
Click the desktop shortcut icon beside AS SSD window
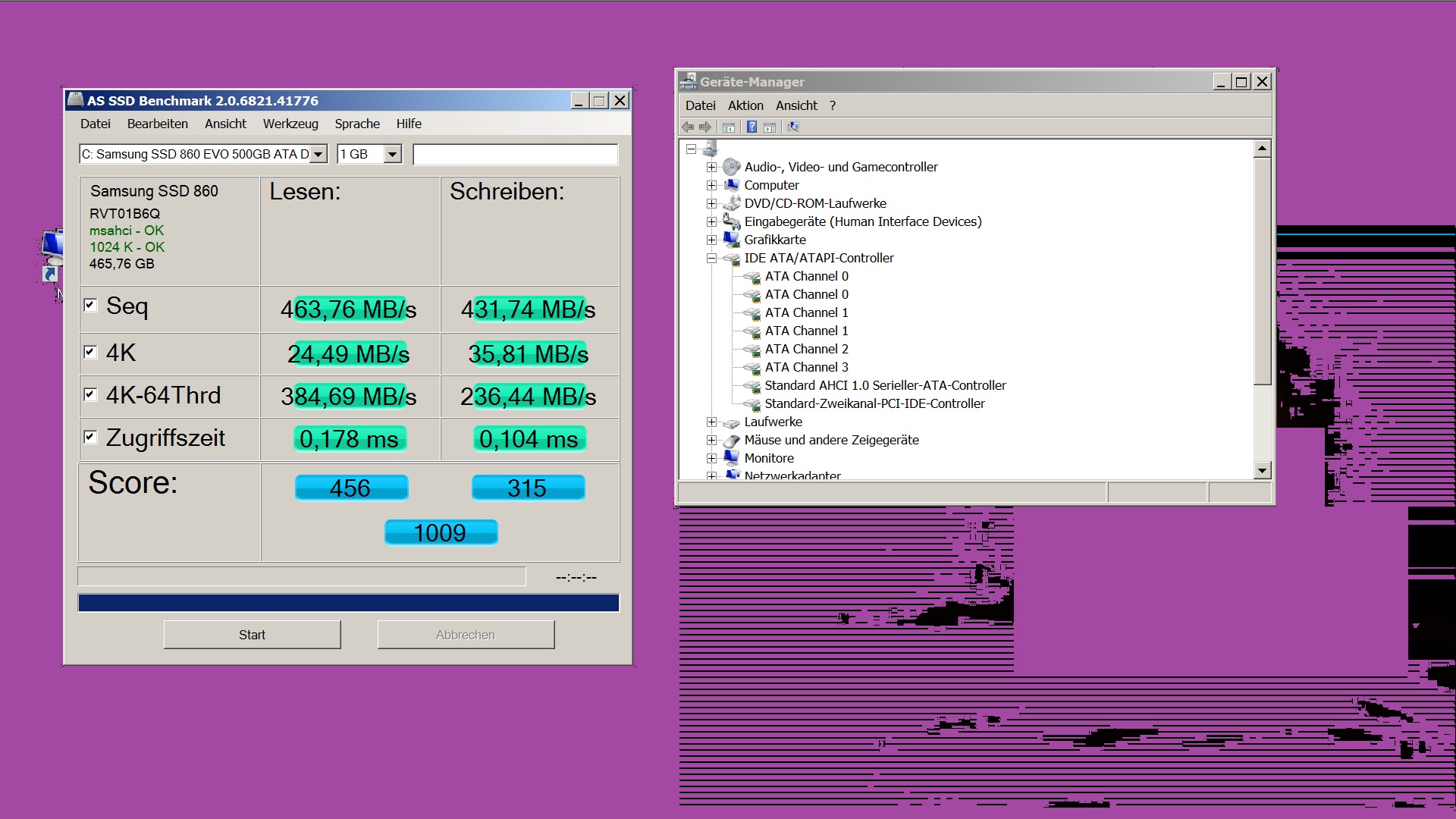(x=52, y=255)
